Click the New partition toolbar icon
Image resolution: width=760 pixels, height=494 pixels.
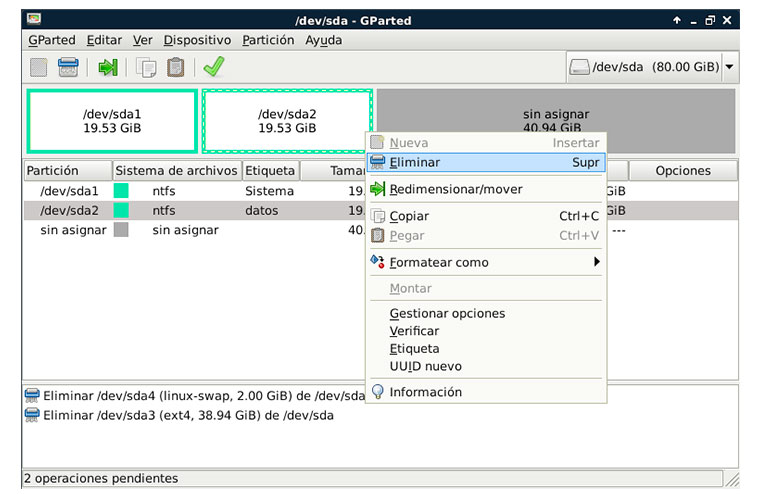(39, 67)
